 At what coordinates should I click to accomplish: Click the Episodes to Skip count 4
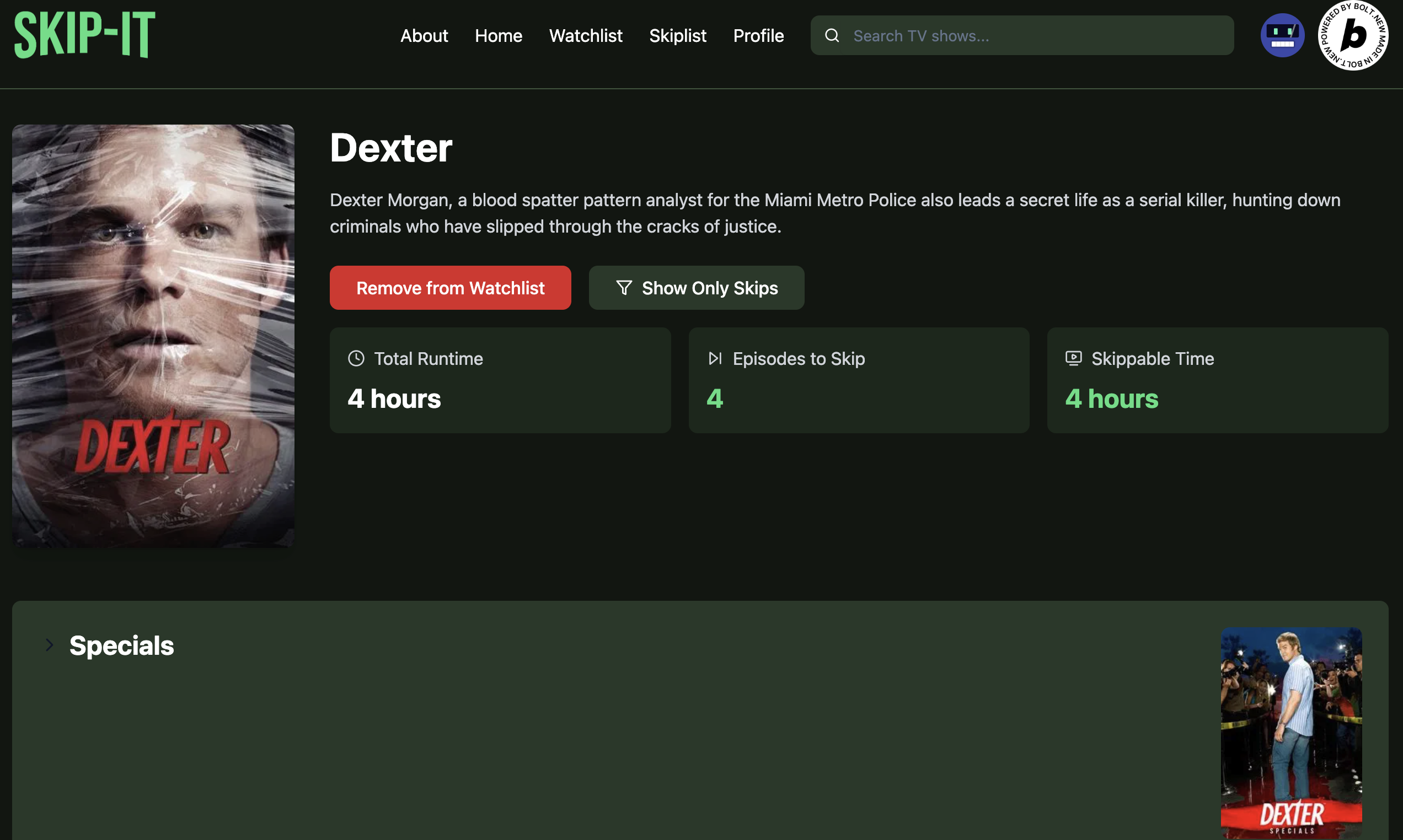(715, 399)
